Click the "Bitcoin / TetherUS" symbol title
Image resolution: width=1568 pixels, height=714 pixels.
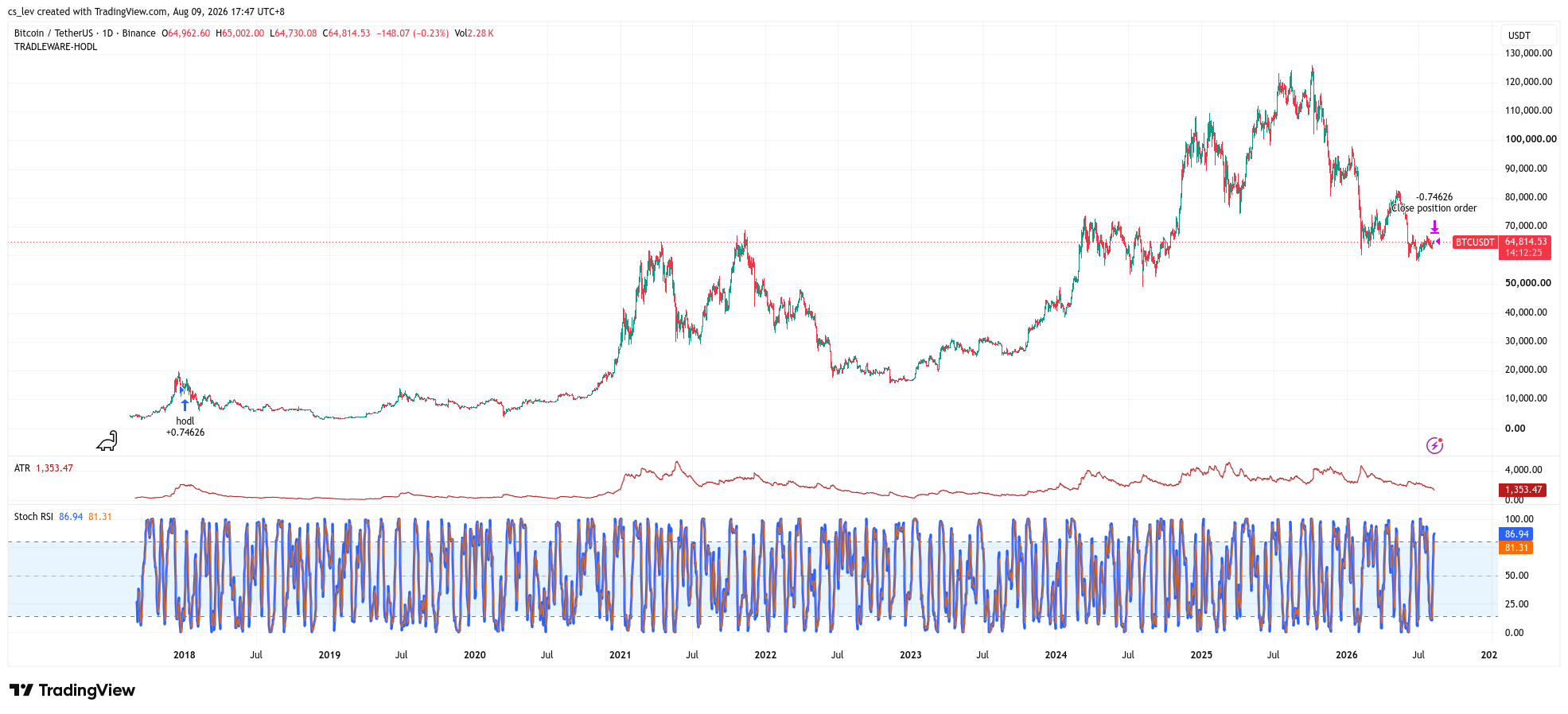pyautogui.click(x=53, y=33)
